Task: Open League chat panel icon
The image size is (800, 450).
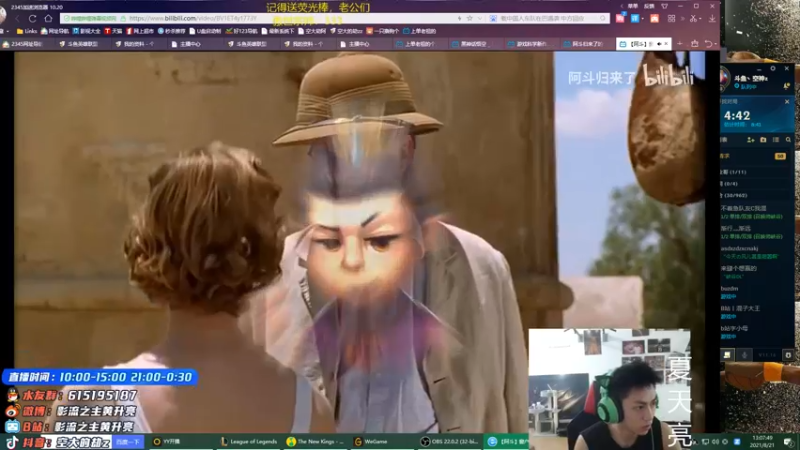Action: pyautogui.click(x=727, y=355)
